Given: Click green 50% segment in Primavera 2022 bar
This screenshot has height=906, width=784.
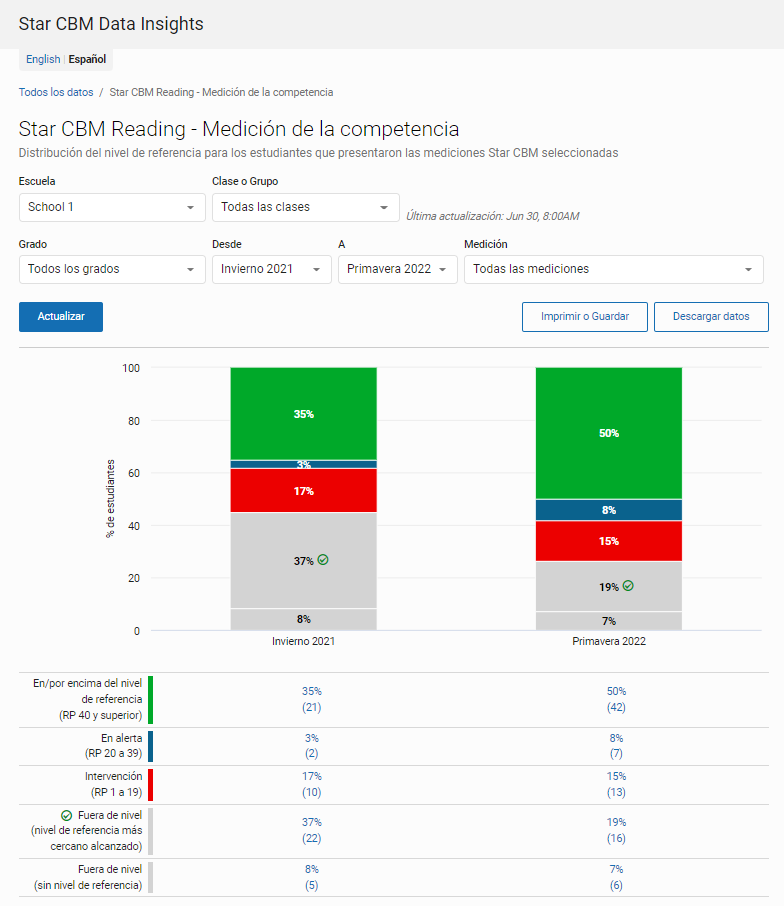Looking at the screenshot, I should click(x=609, y=433).
